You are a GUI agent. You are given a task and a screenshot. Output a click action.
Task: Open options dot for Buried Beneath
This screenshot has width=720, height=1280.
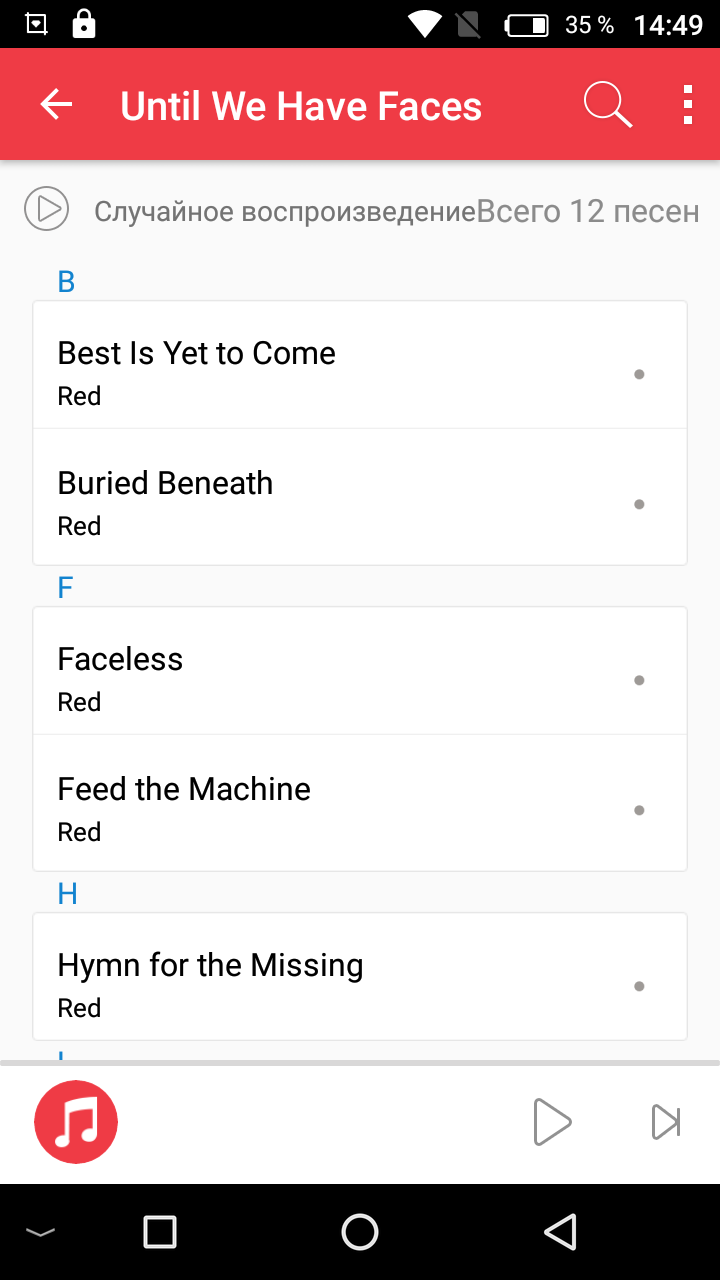pos(639,504)
